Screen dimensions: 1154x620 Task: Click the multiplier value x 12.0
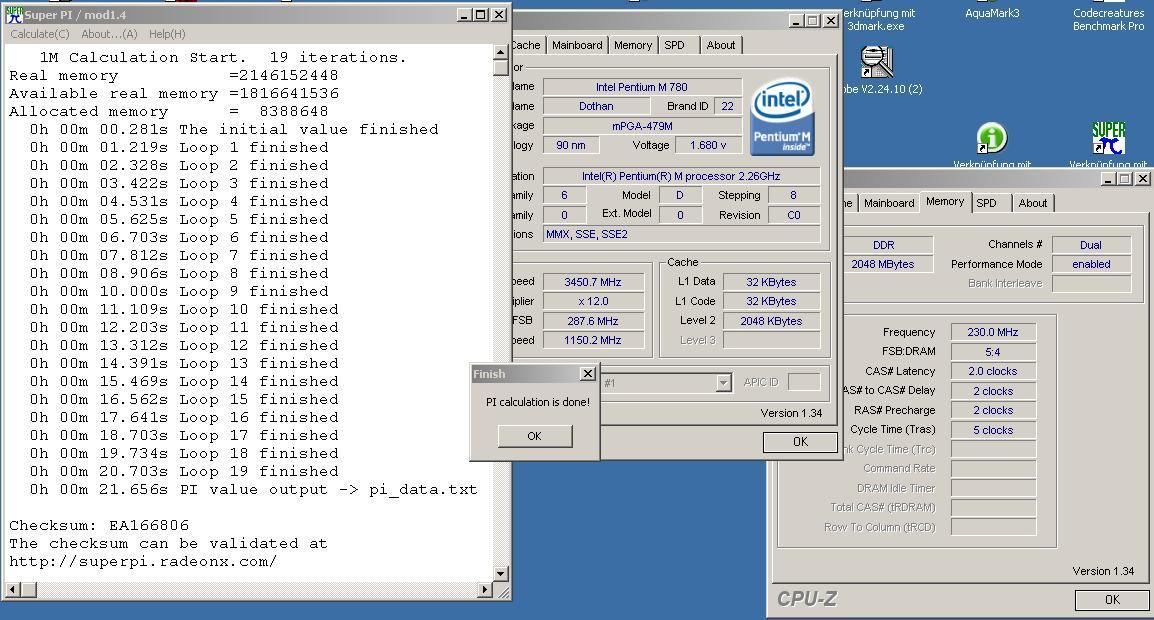pyautogui.click(x=592, y=301)
